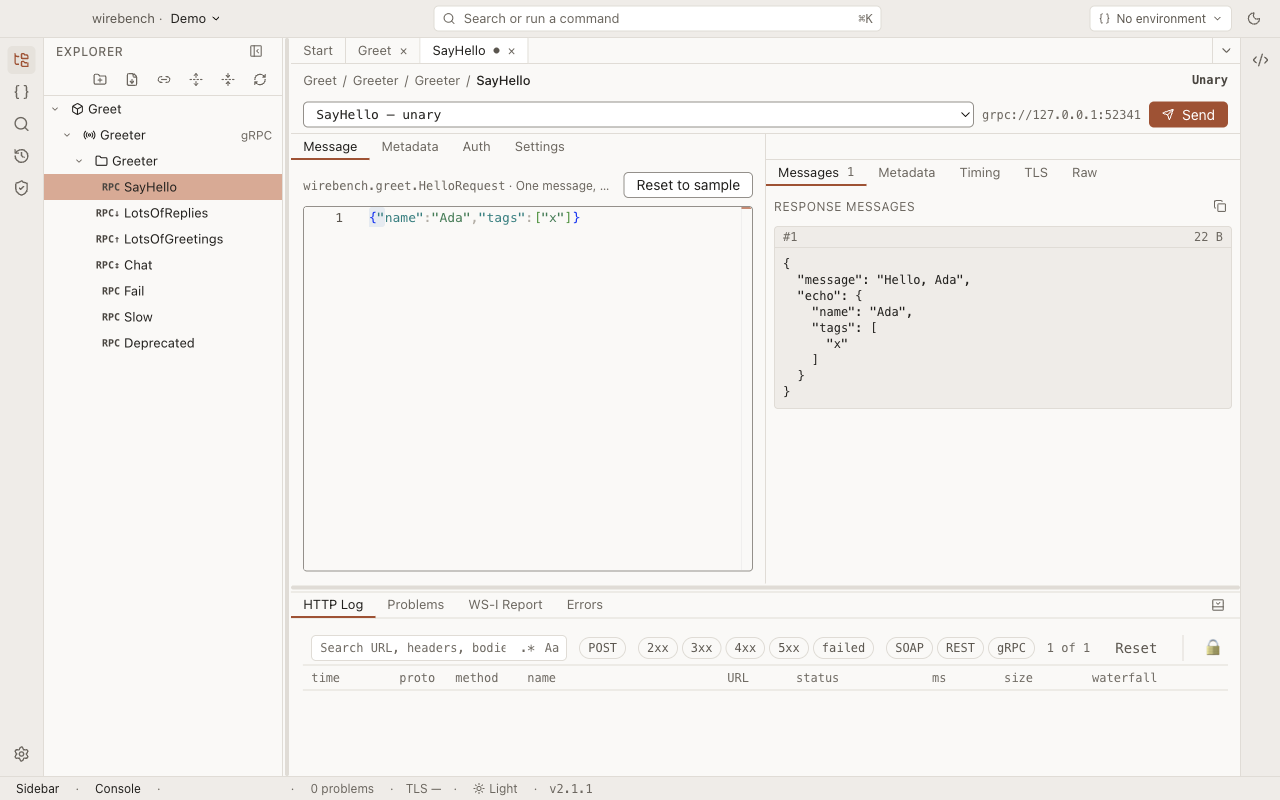Switch to the request Metadata tab

pos(410,146)
